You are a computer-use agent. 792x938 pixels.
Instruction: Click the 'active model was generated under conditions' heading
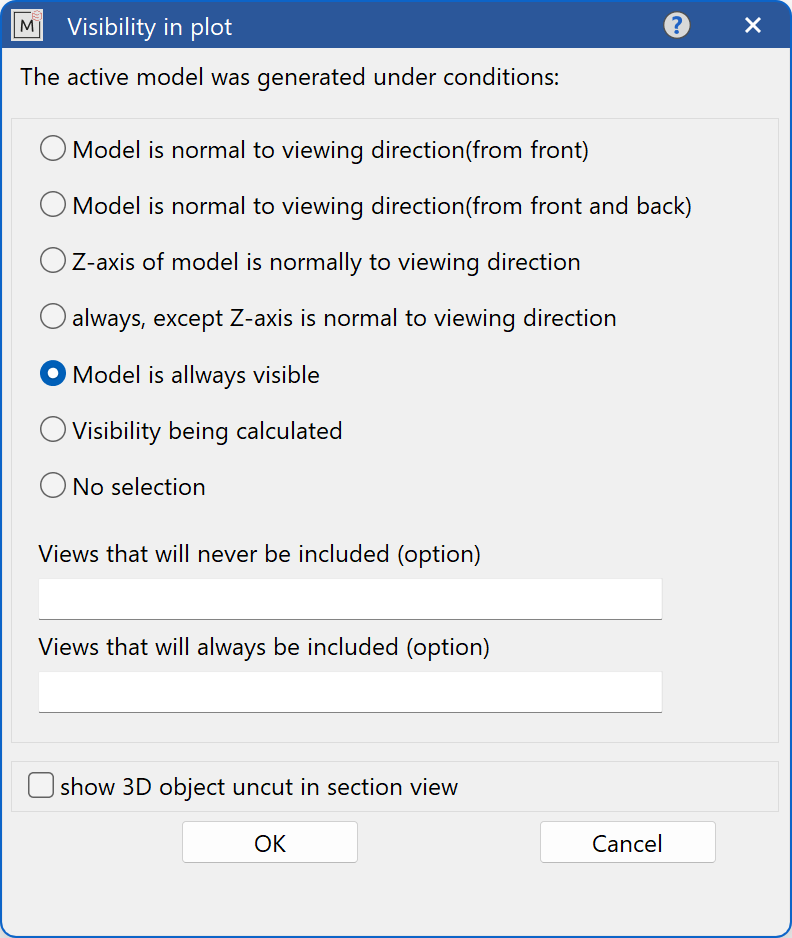[290, 77]
